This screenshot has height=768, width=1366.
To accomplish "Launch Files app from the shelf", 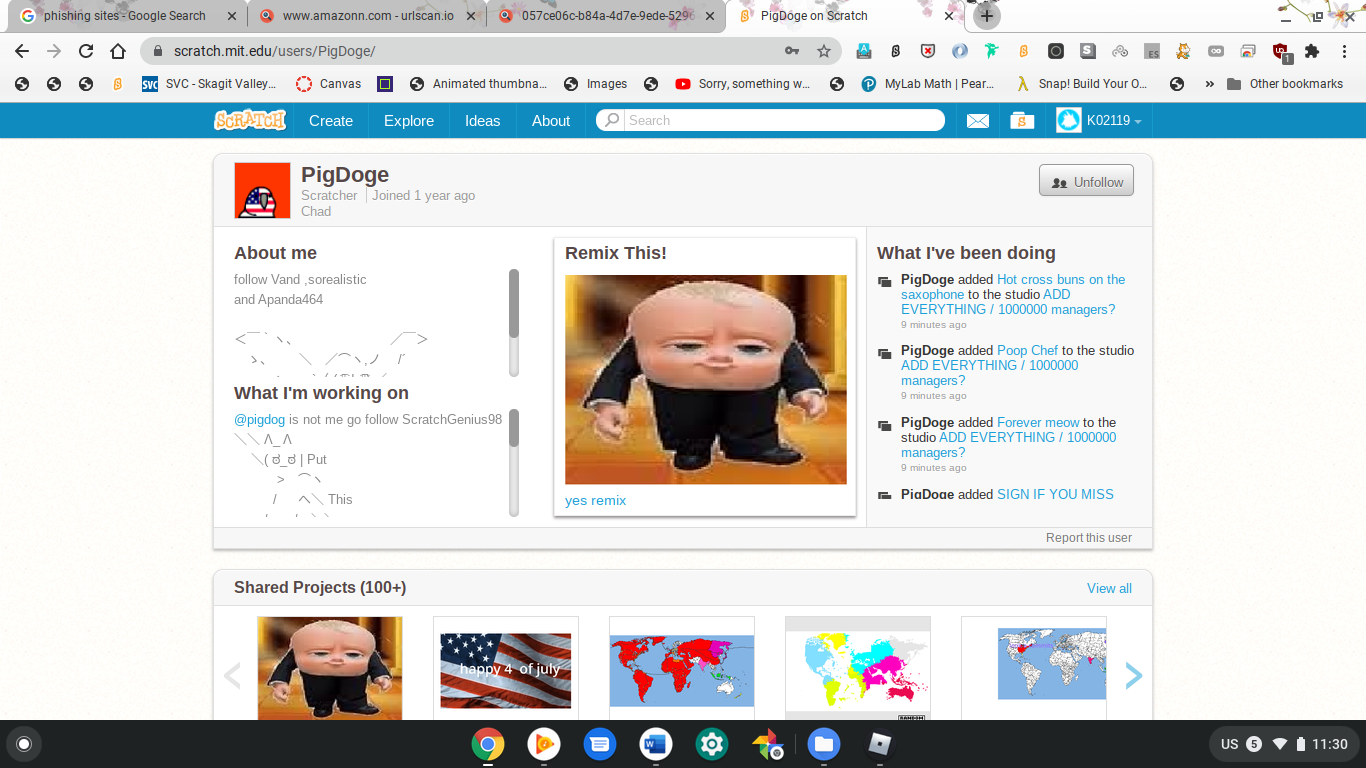I will click(823, 744).
